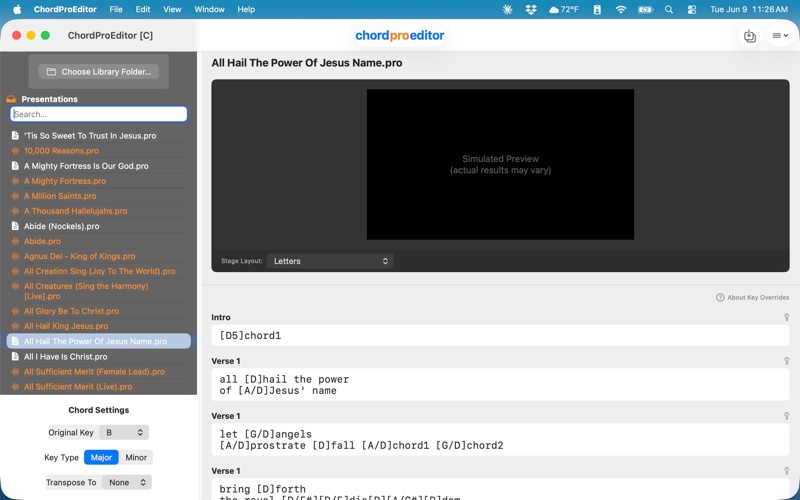Image resolution: width=800 pixels, height=500 pixels.
Task: Select 'Tis So Sweet To Trust In Jesus.pro
Action: click(90, 136)
